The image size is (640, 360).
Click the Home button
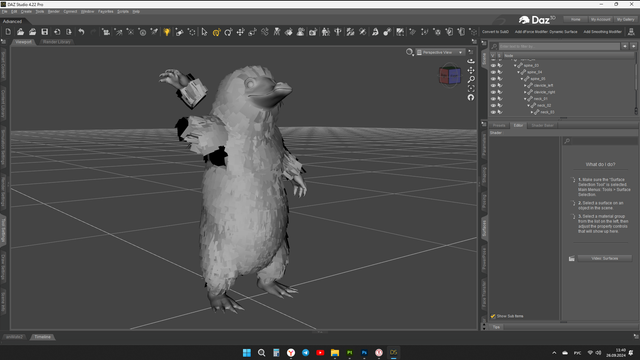coord(576,19)
